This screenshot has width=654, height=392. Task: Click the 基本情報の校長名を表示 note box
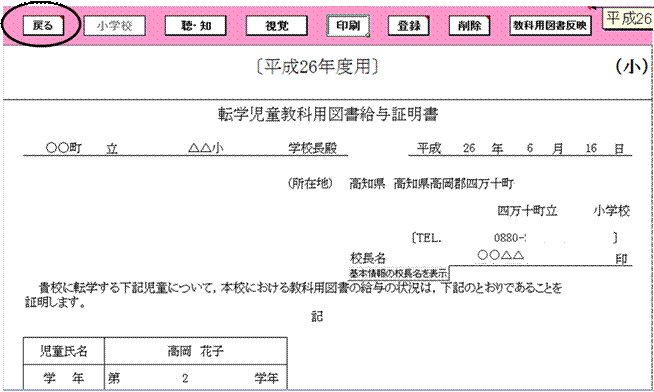pyautogui.click(x=397, y=274)
